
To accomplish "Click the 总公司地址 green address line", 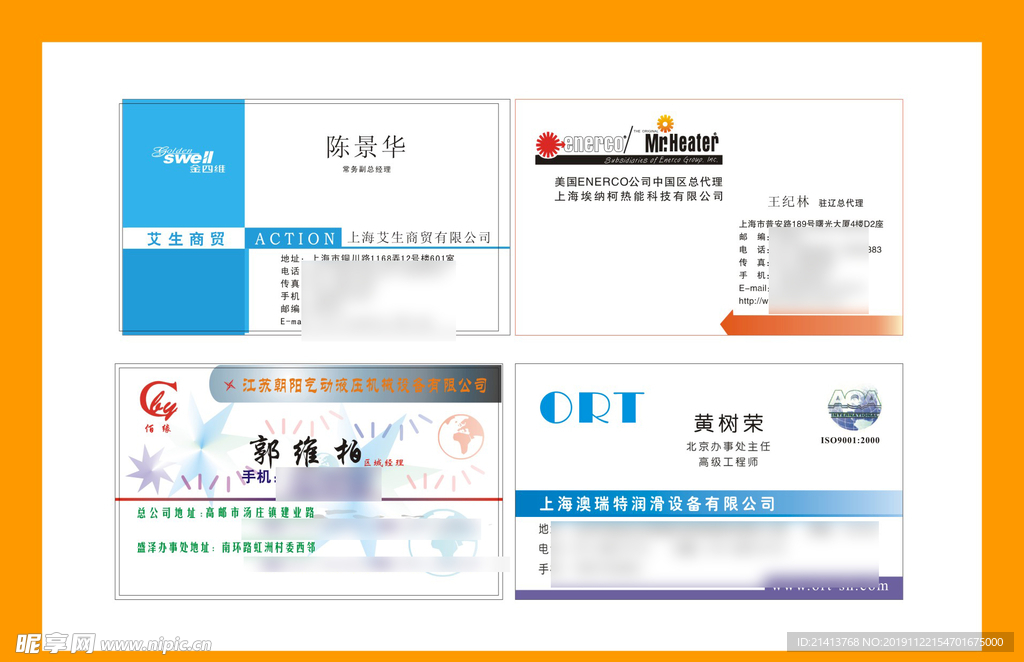I will tap(225, 513).
